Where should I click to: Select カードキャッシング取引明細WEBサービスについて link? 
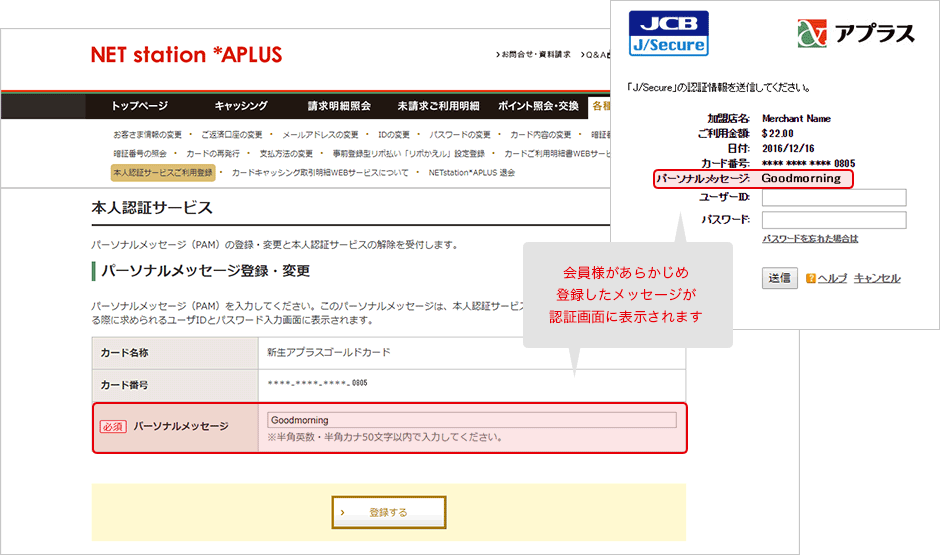320,173
